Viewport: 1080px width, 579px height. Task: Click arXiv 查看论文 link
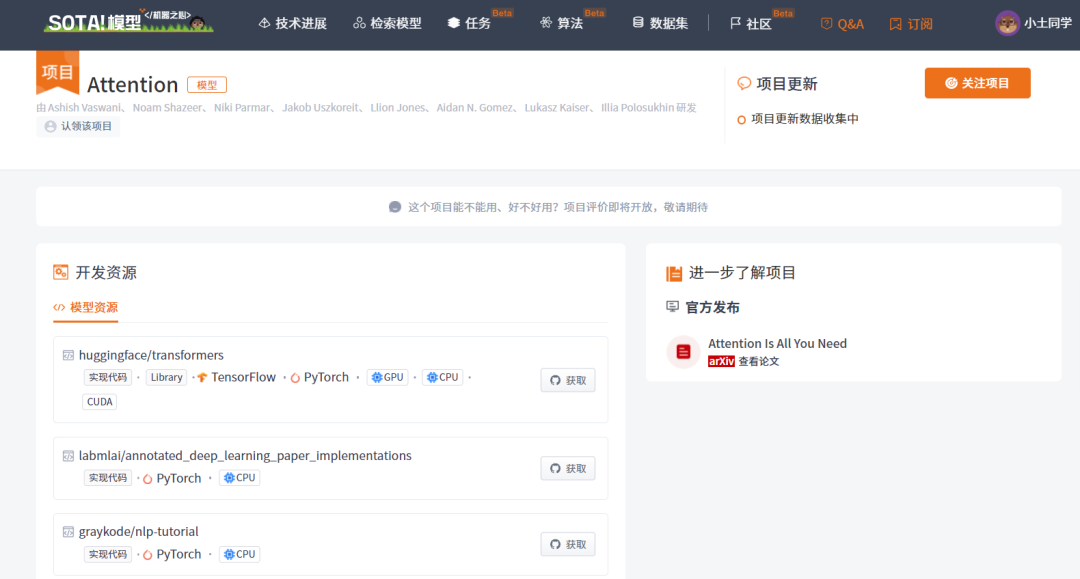pyautogui.click(x=743, y=361)
